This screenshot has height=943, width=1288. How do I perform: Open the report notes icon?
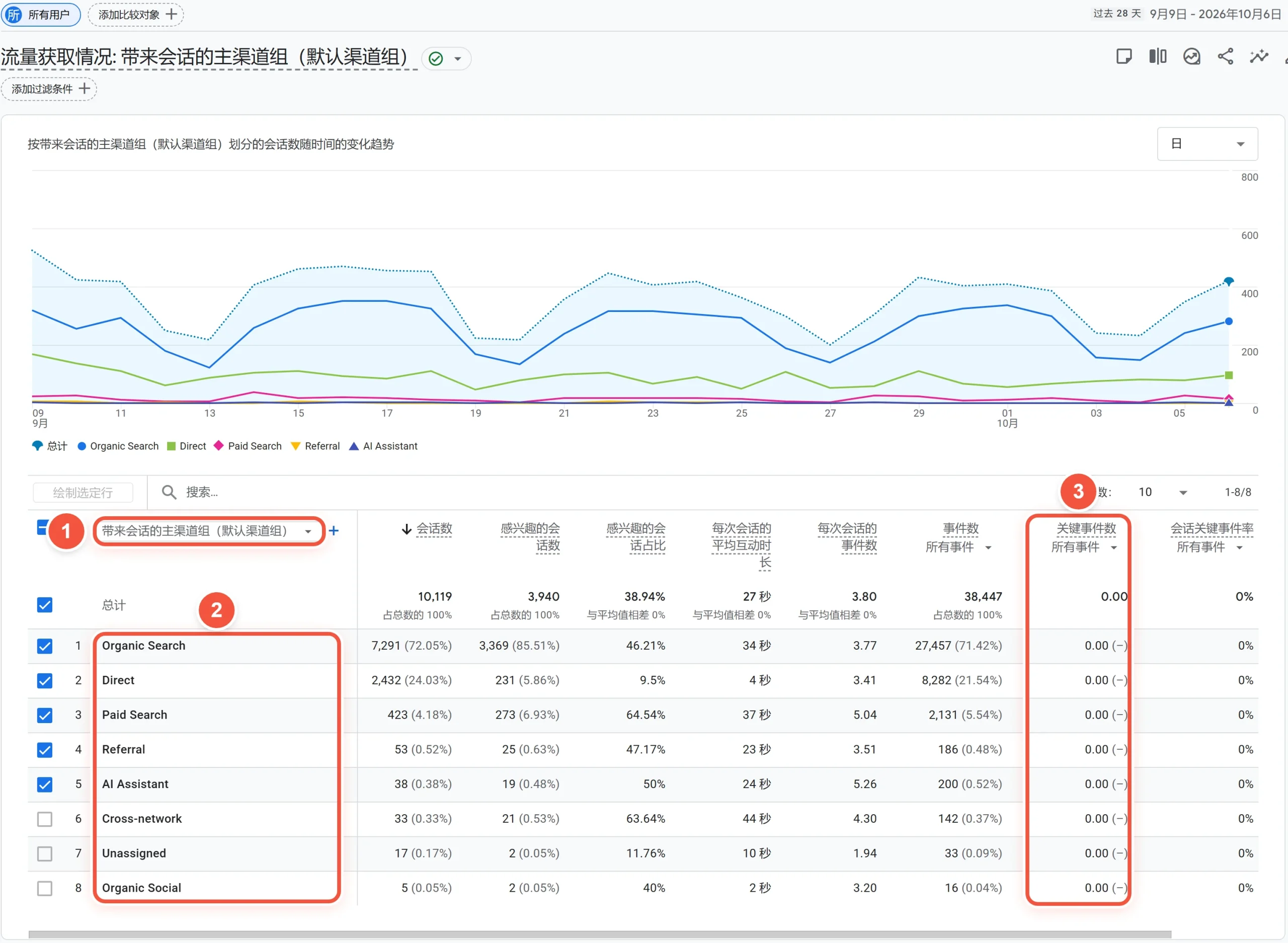point(1123,56)
